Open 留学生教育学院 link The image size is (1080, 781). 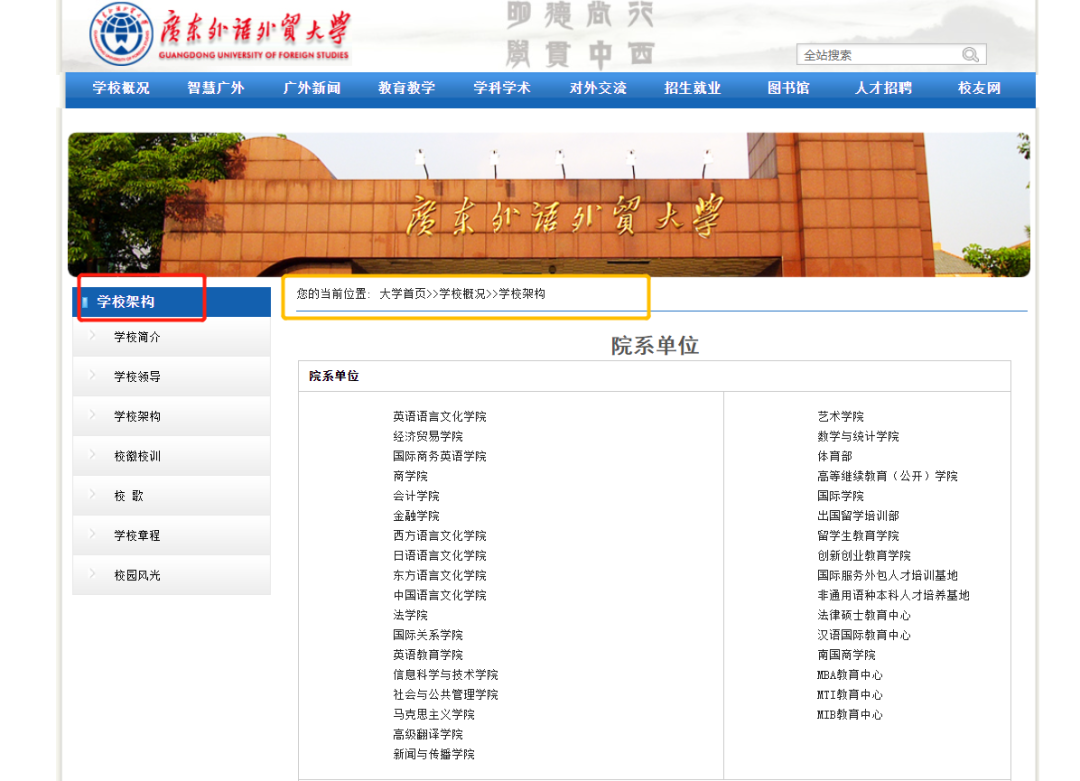pyautogui.click(x=858, y=536)
